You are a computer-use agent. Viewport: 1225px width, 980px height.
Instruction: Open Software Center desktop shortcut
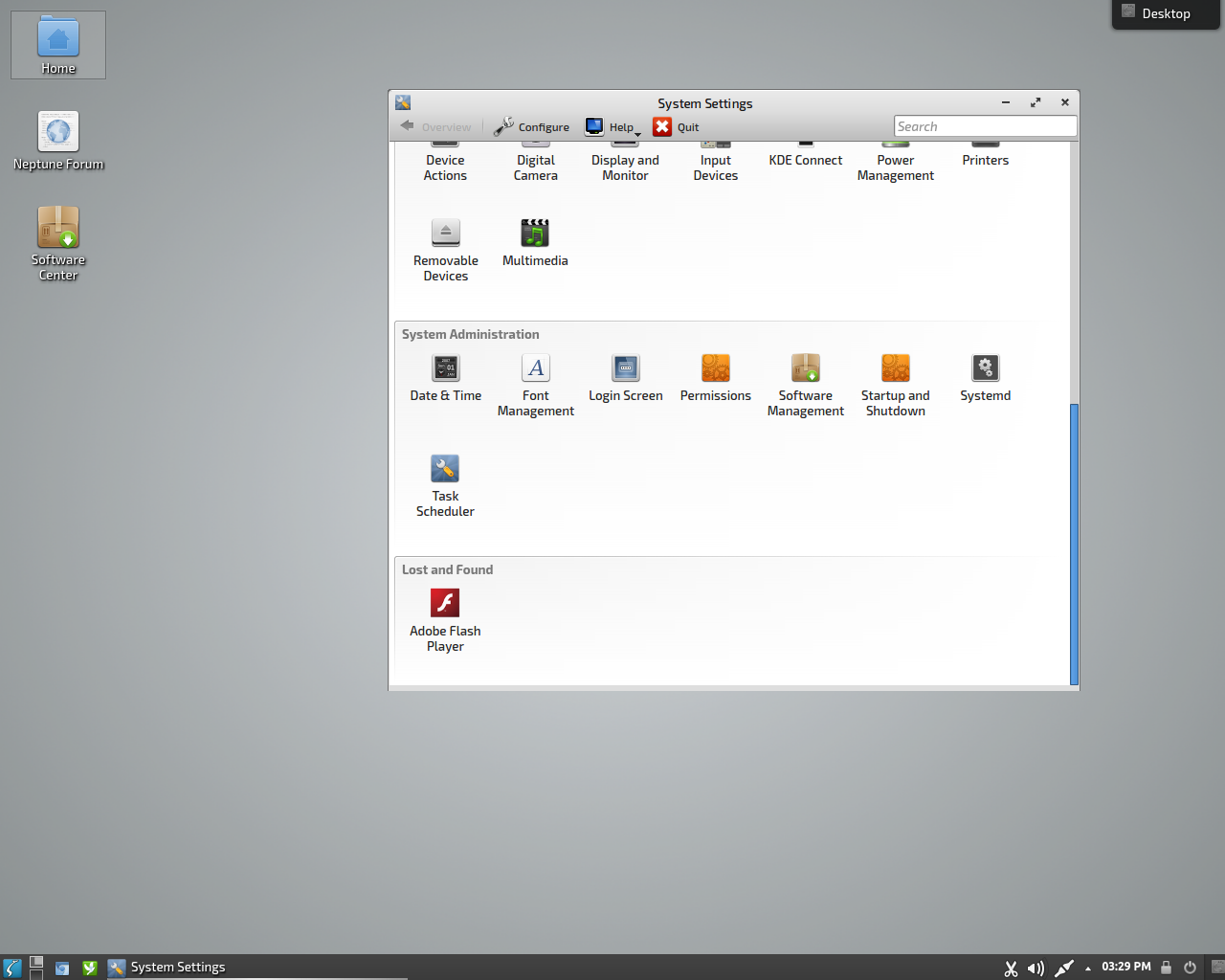[58, 243]
